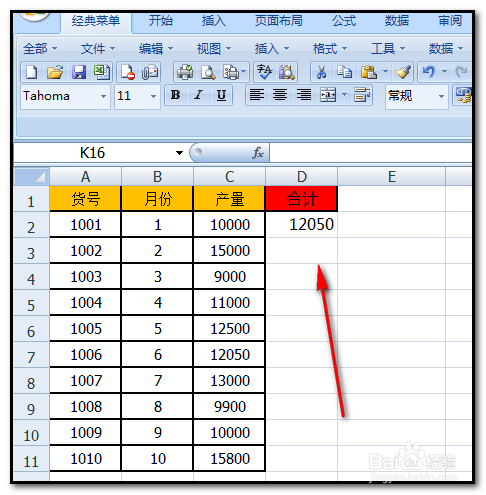
Task: Open the research binoculars icon
Action: pyautogui.click(x=287, y=72)
